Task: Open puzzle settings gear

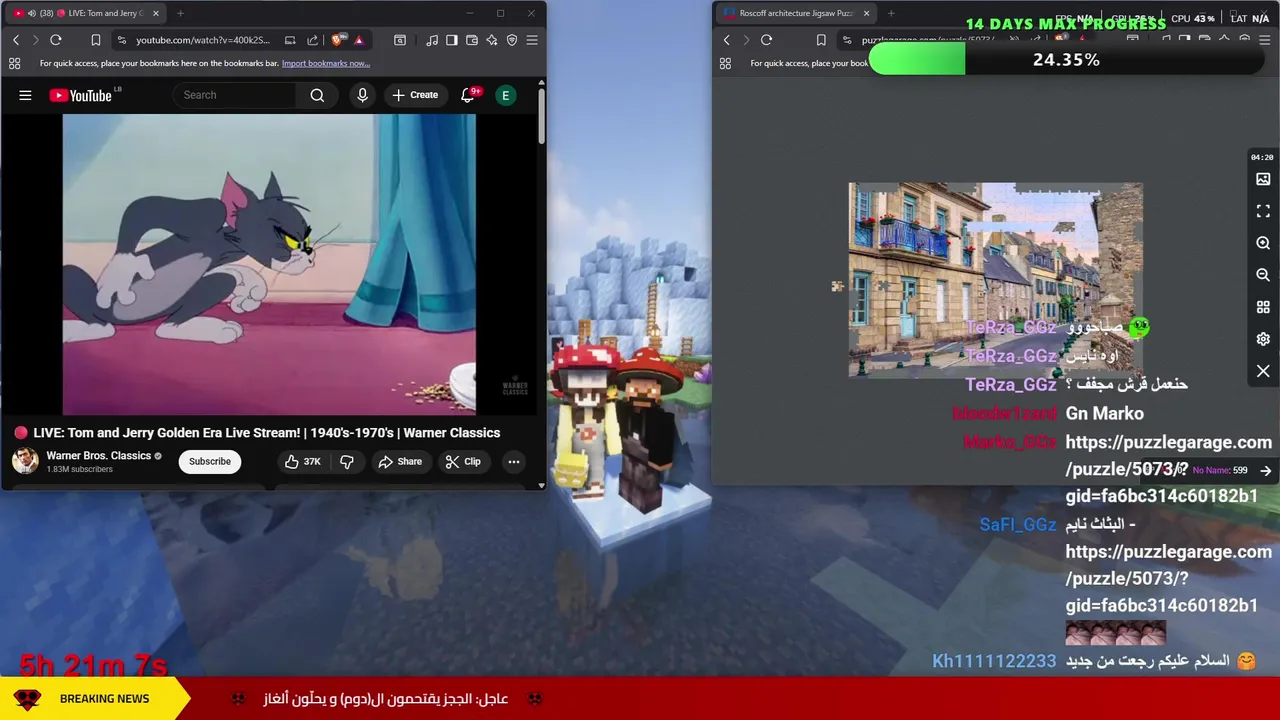Action: pos(1263,339)
